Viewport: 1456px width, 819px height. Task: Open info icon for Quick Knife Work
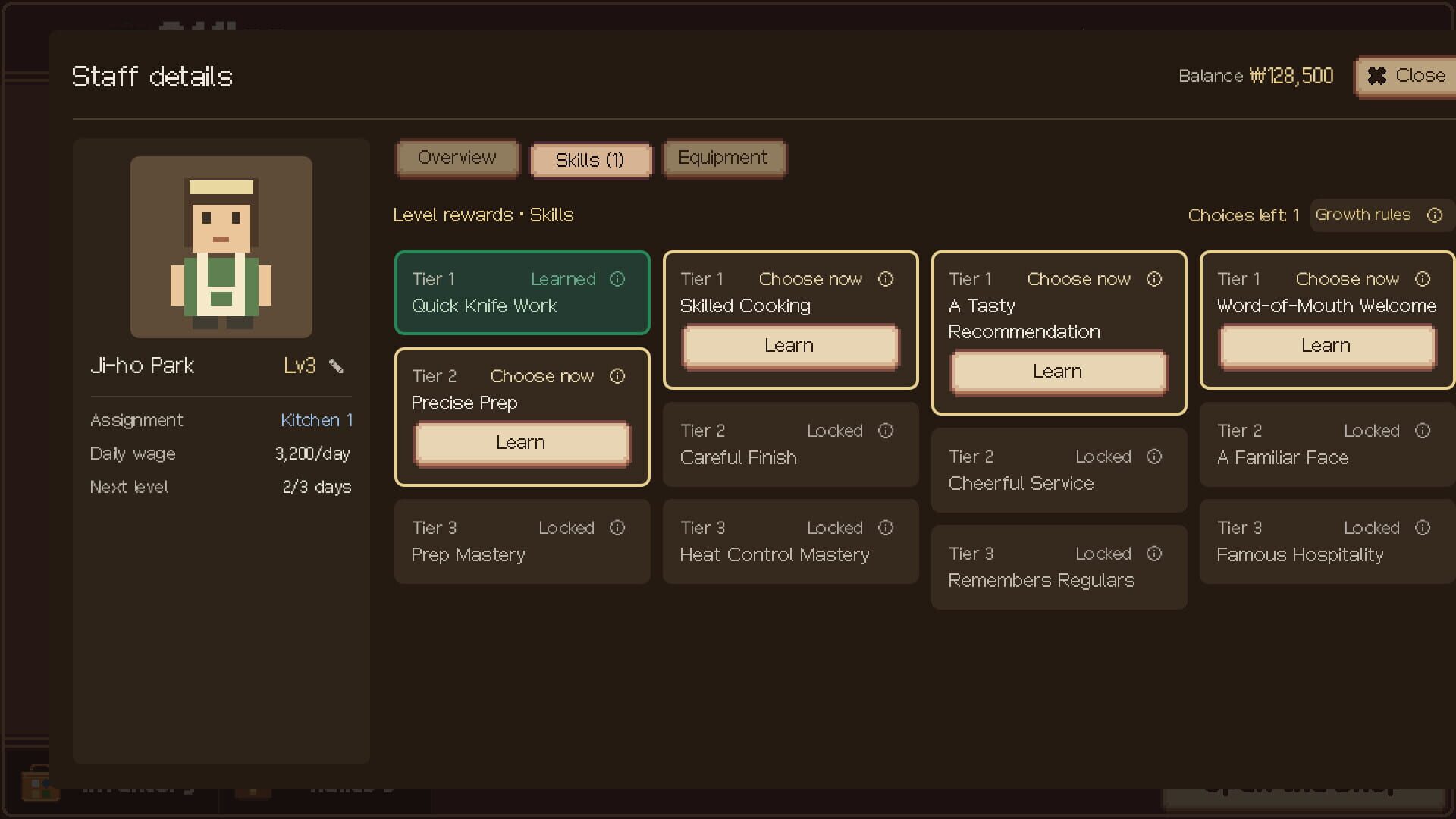(x=617, y=279)
